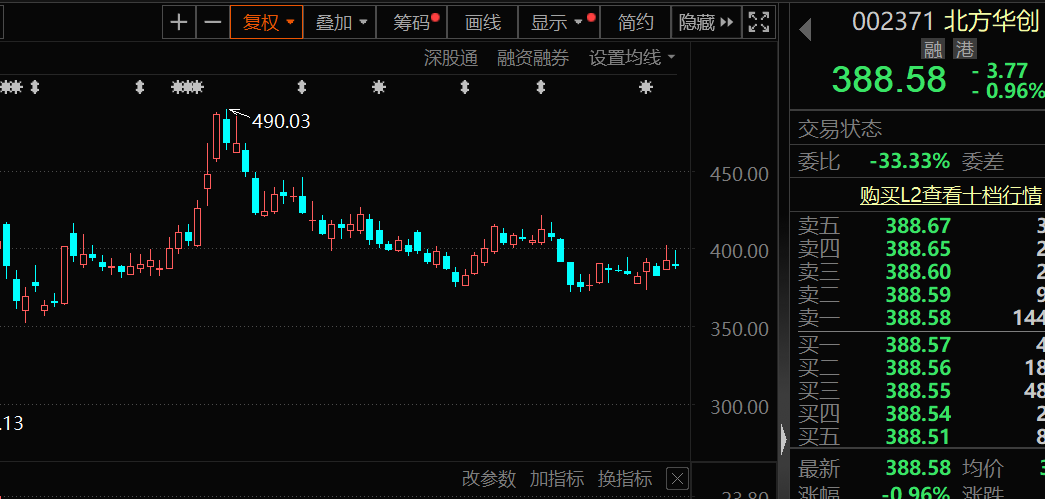
Task: Open the 复权 dropdown
Action: point(266,22)
